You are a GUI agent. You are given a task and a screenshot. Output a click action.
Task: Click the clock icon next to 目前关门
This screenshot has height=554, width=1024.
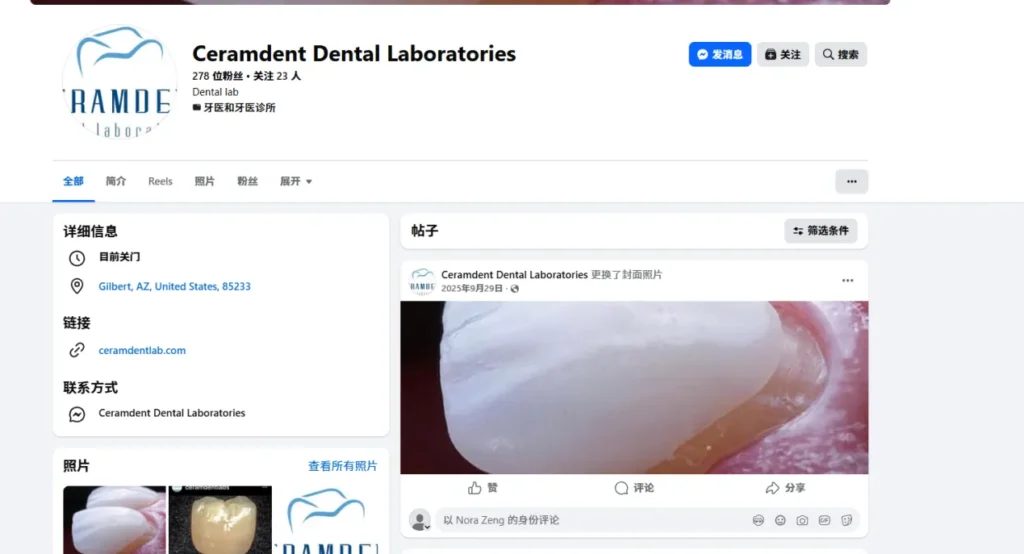coord(77,258)
